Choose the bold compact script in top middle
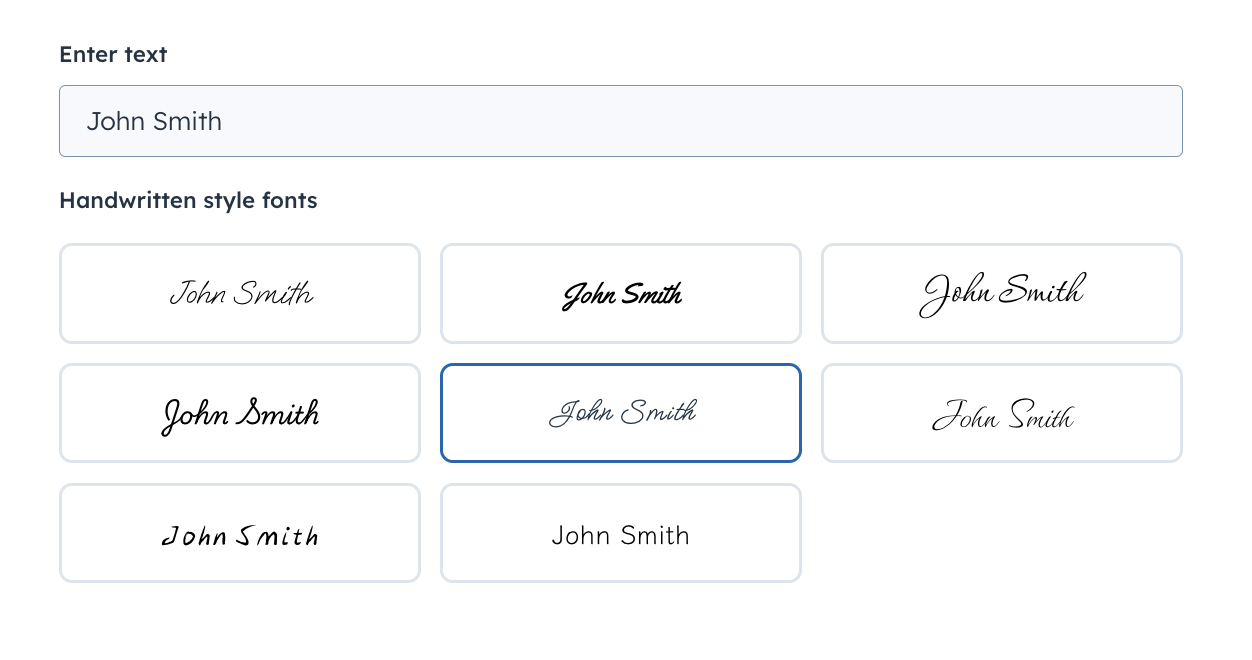 coord(620,293)
